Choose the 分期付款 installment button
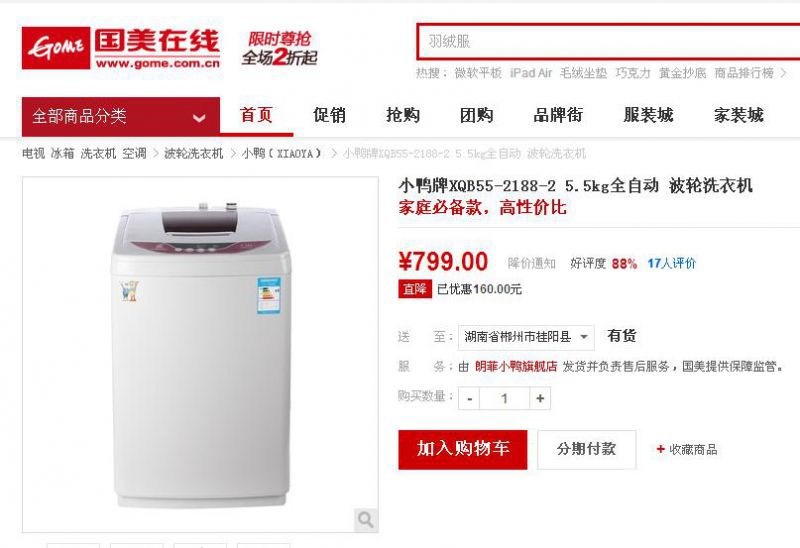800x548 pixels. pyautogui.click(x=587, y=449)
